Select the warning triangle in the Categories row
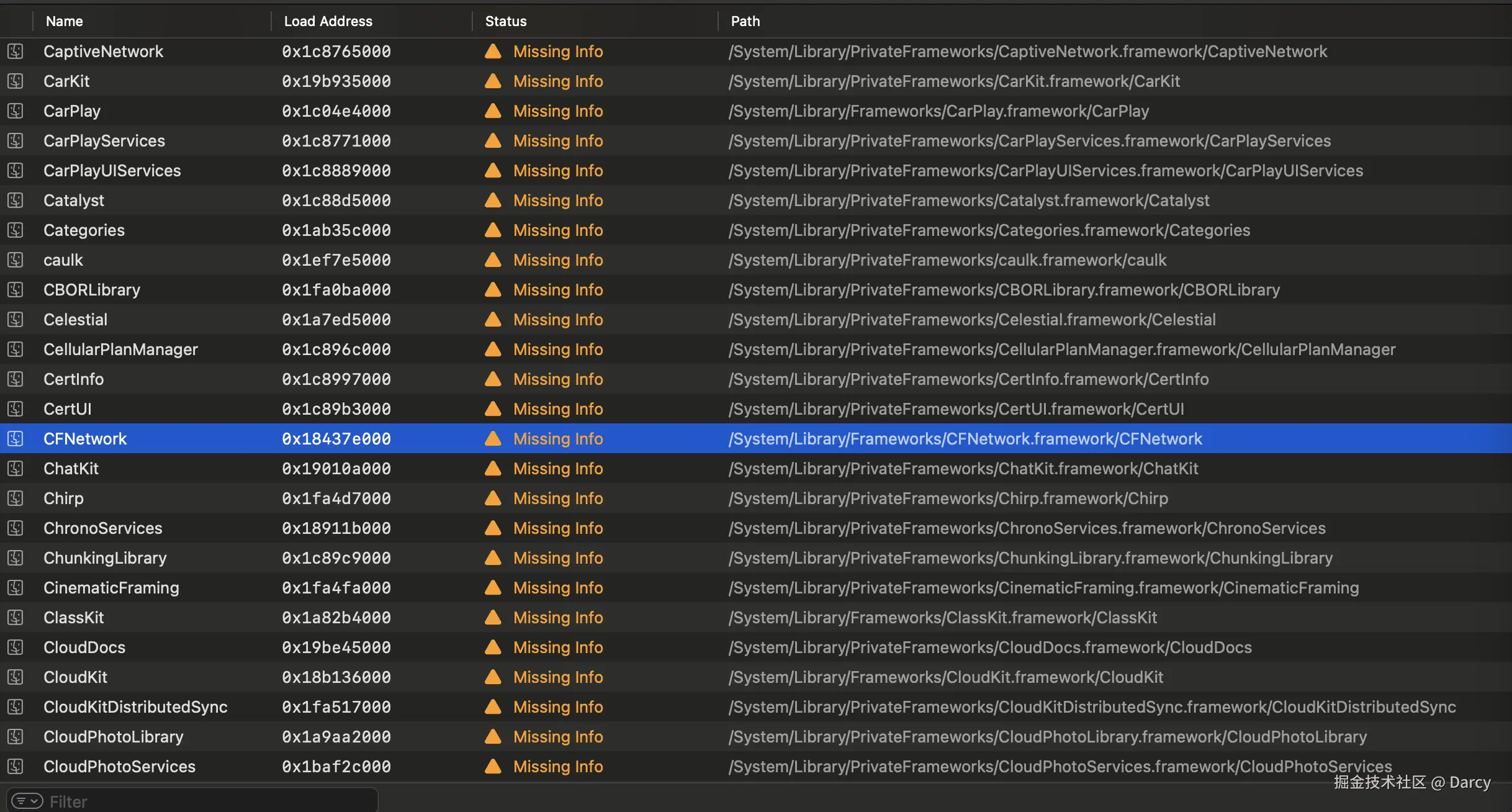Image resolution: width=1512 pixels, height=812 pixels. pos(493,230)
